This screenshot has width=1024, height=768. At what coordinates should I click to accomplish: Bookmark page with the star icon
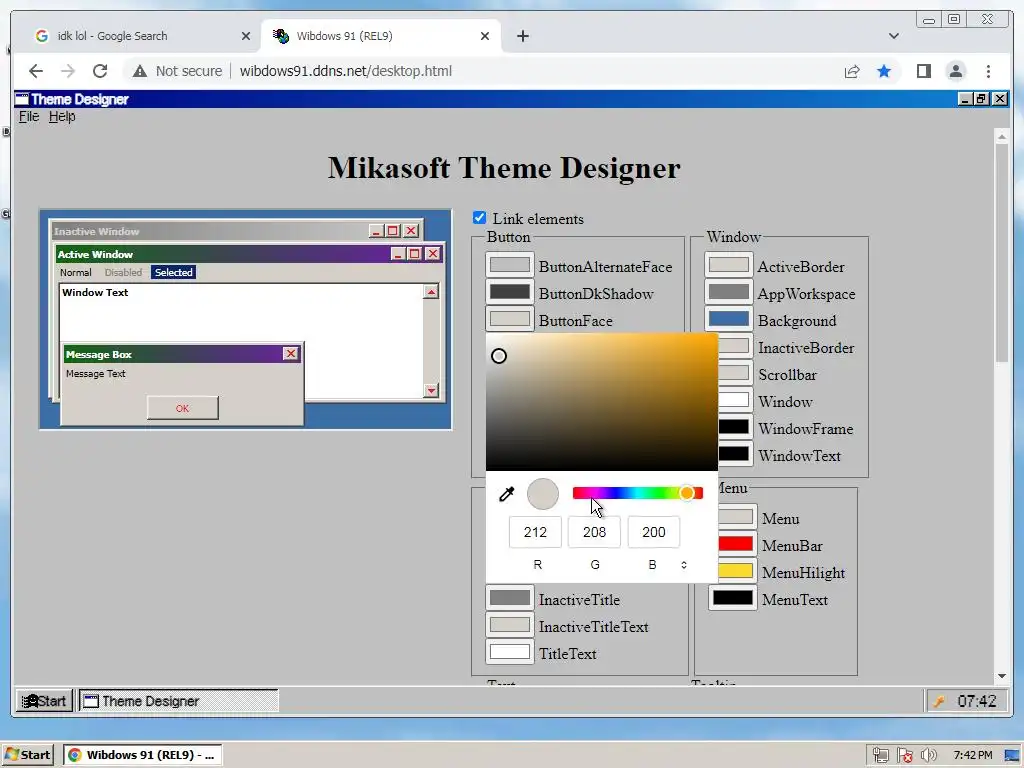coord(884,71)
